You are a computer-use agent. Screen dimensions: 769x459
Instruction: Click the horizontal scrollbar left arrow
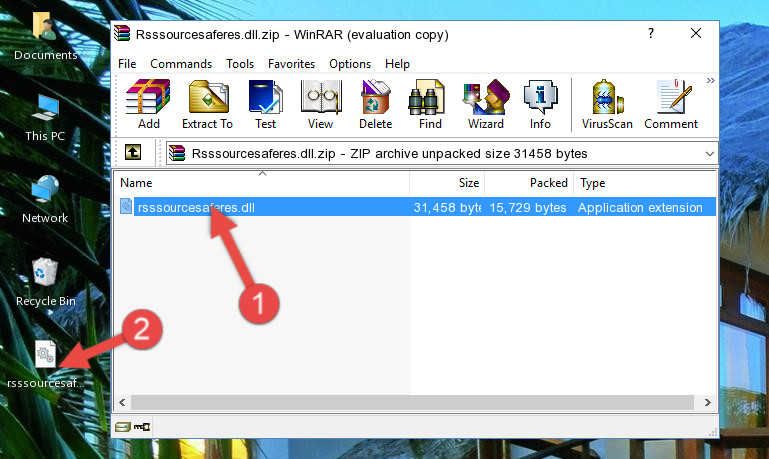point(122,403)
